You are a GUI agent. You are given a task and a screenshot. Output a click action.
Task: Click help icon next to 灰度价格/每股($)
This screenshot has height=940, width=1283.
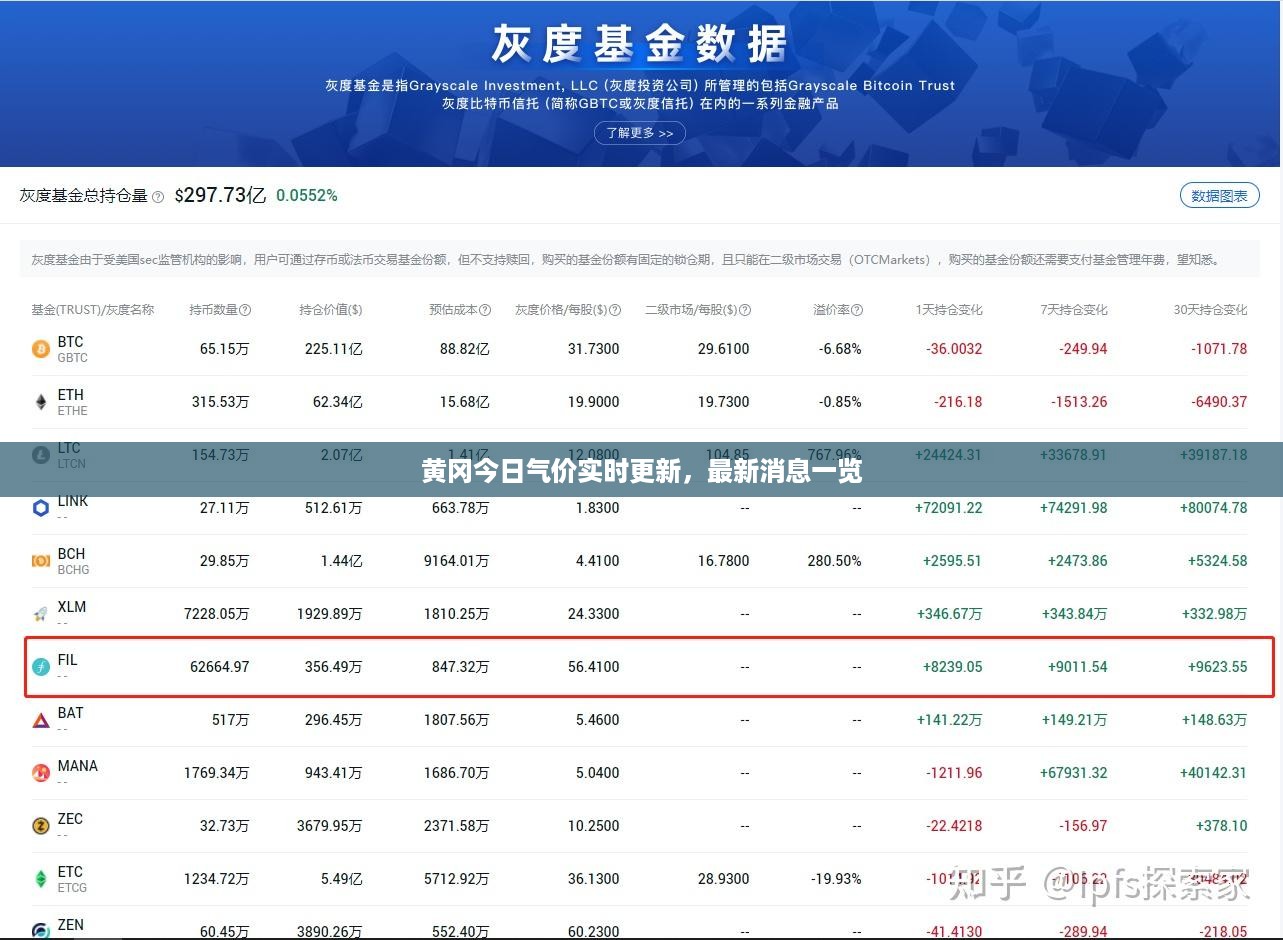(615, 310)
